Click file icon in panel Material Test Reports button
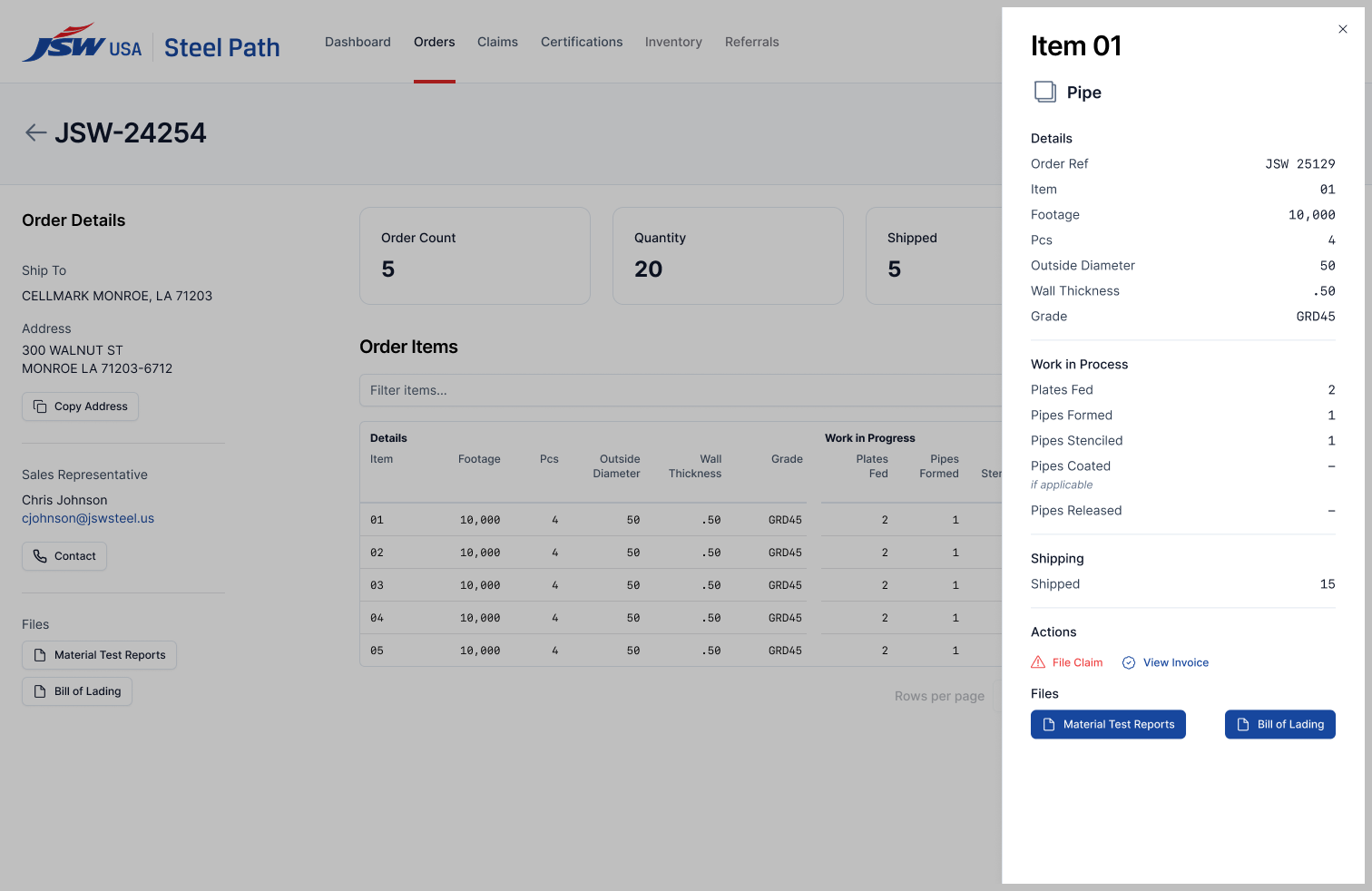Image resolution: width=1372 pixels, height=891 pixels. pos(1049,724)
